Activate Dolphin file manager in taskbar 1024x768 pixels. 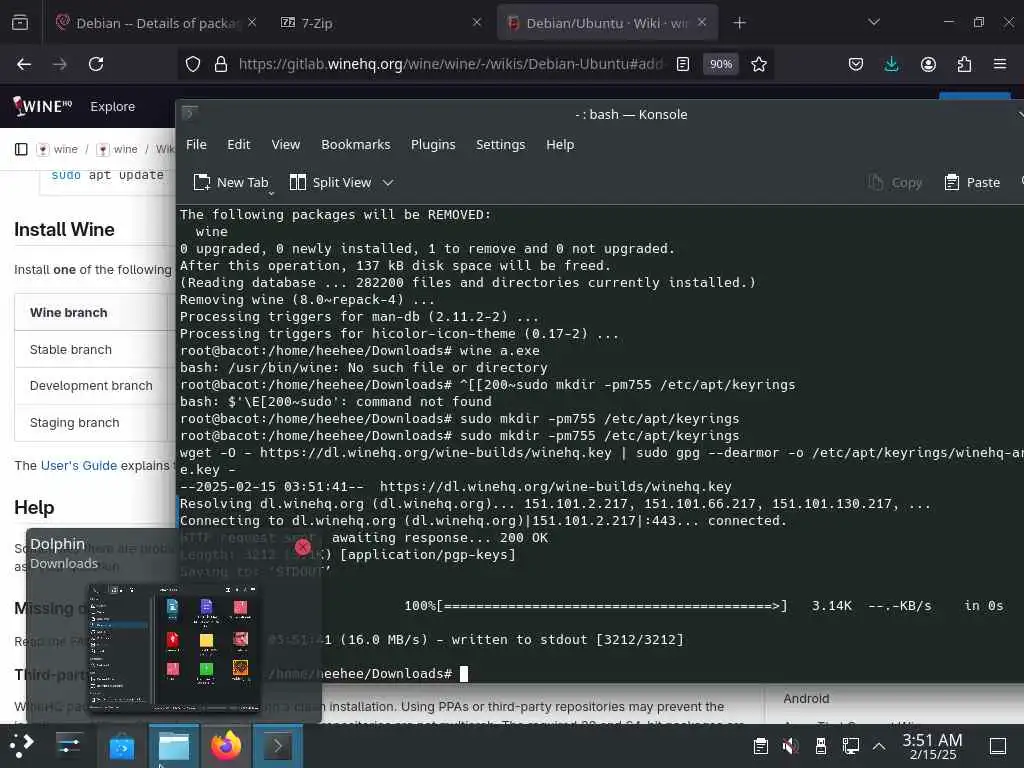[174, 746]
